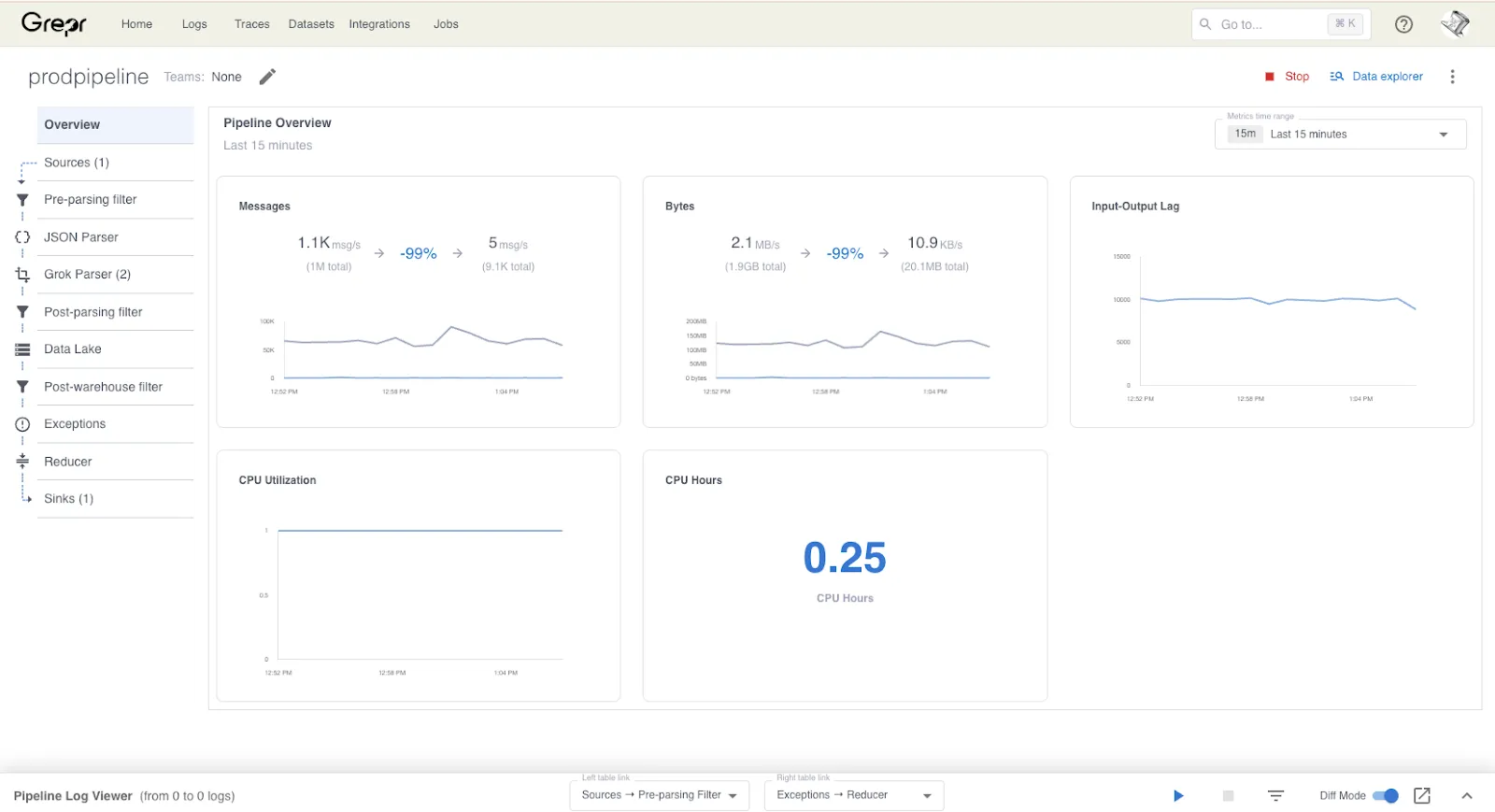
Task: Edit teams with the pencil icon
Action: tap(267, 77)
